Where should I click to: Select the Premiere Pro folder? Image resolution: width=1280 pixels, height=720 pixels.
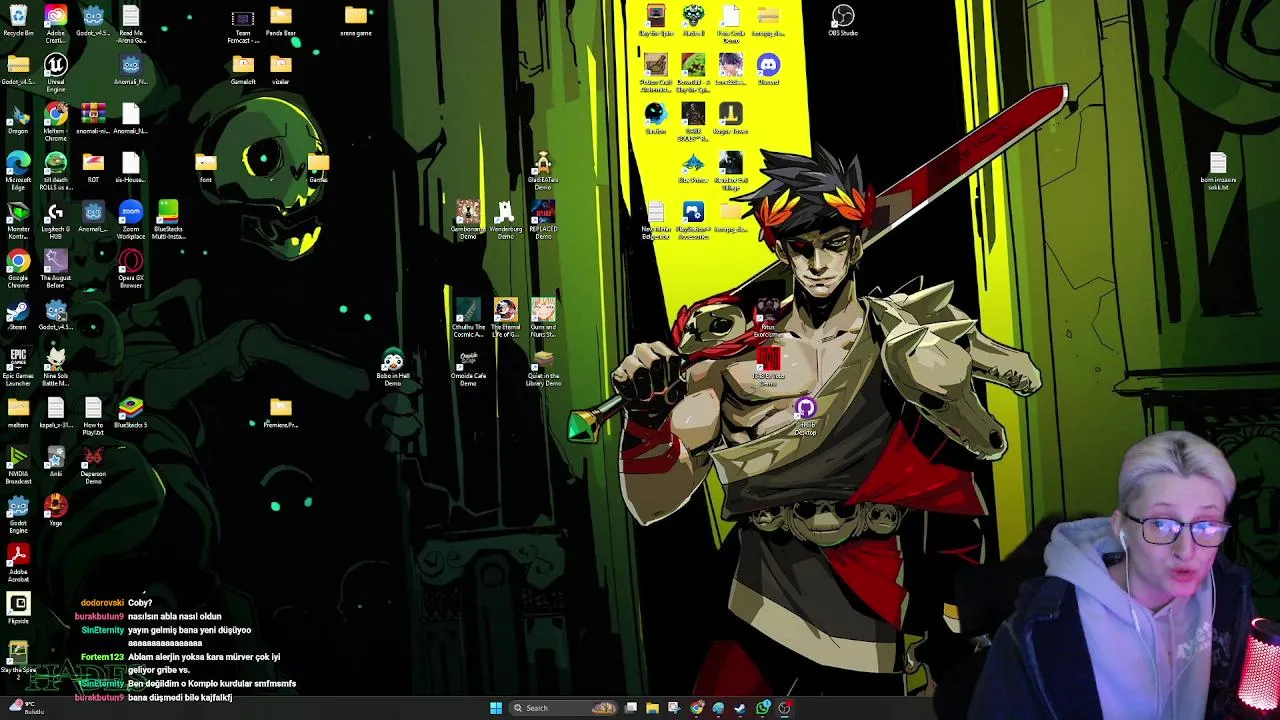coord(280,412)
